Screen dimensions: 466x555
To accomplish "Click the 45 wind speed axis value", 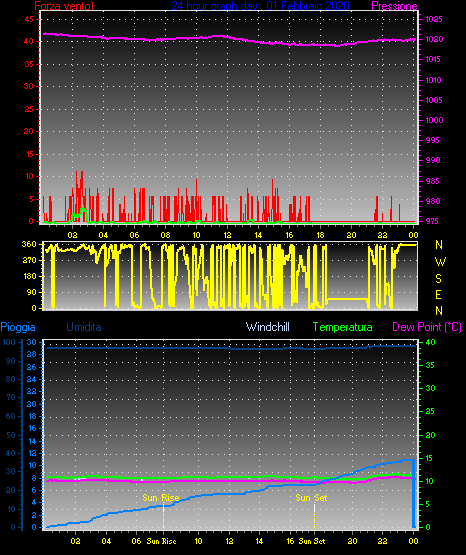I will coord(29,19).
